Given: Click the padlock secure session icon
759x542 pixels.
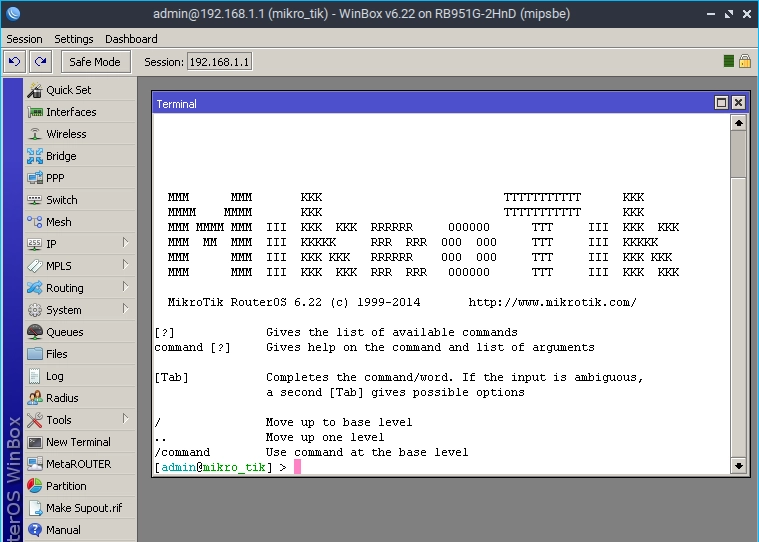Looking at the screenshot, I should 745,61.
